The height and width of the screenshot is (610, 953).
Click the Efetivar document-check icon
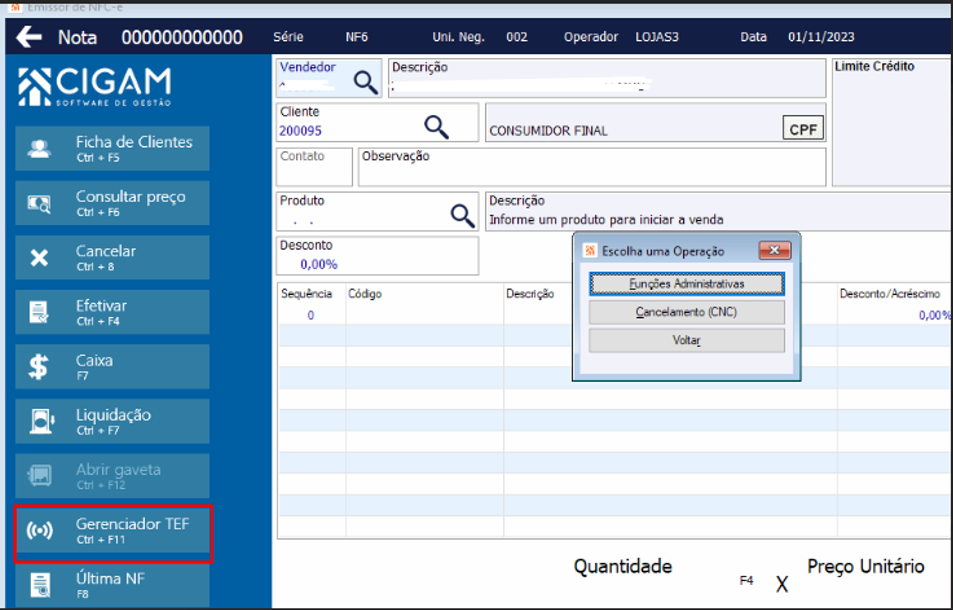(x=40, y=312)
